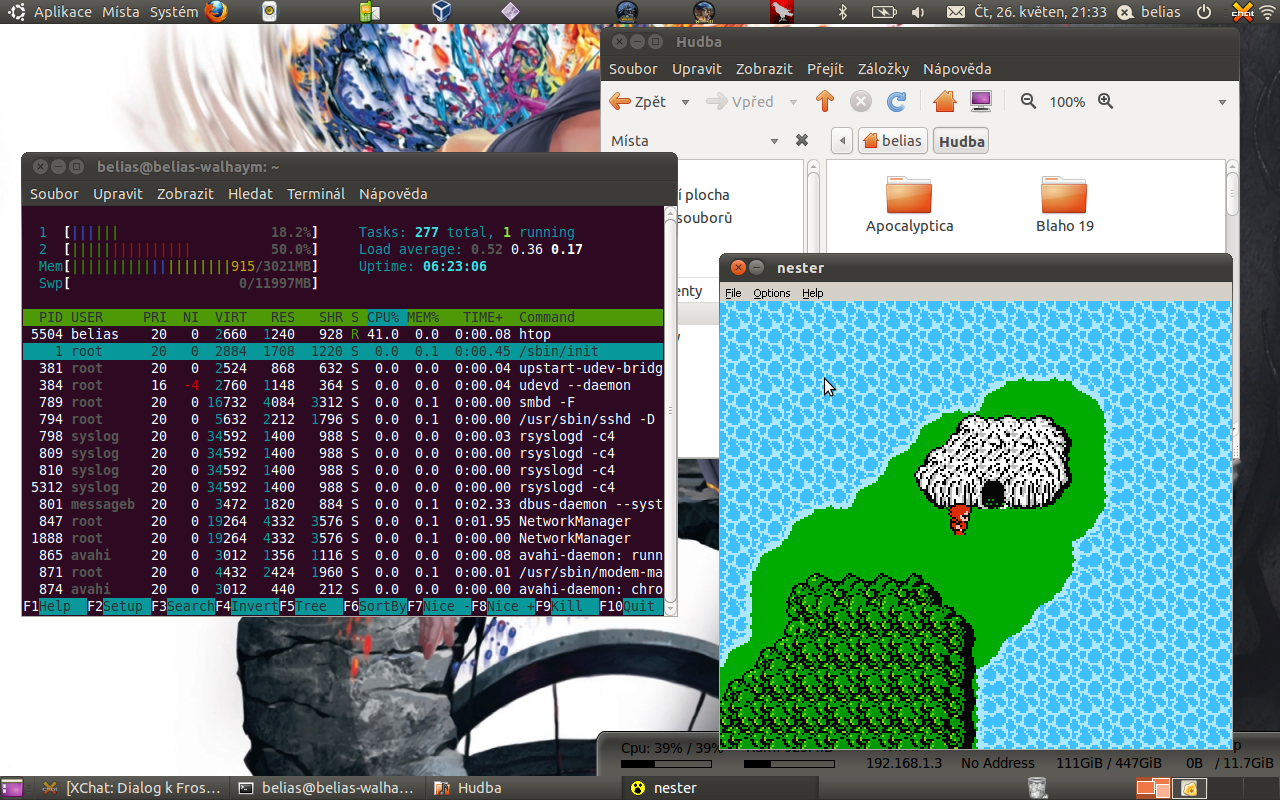
Task: Click F9 Kill in htop
Action: pos(567,606)
